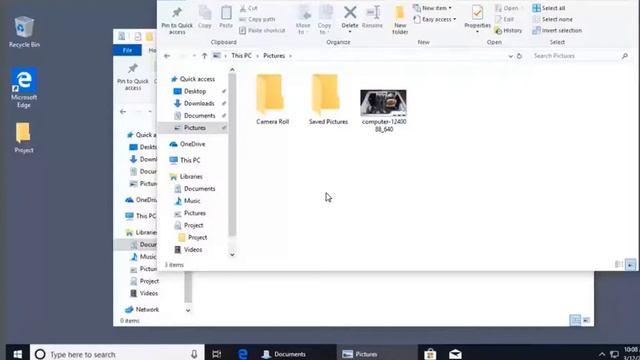Viewport: 640px width, 360px height.
Task: Click Select all in the ribbon
Action: pyautogui.click(x=549, y=8)
